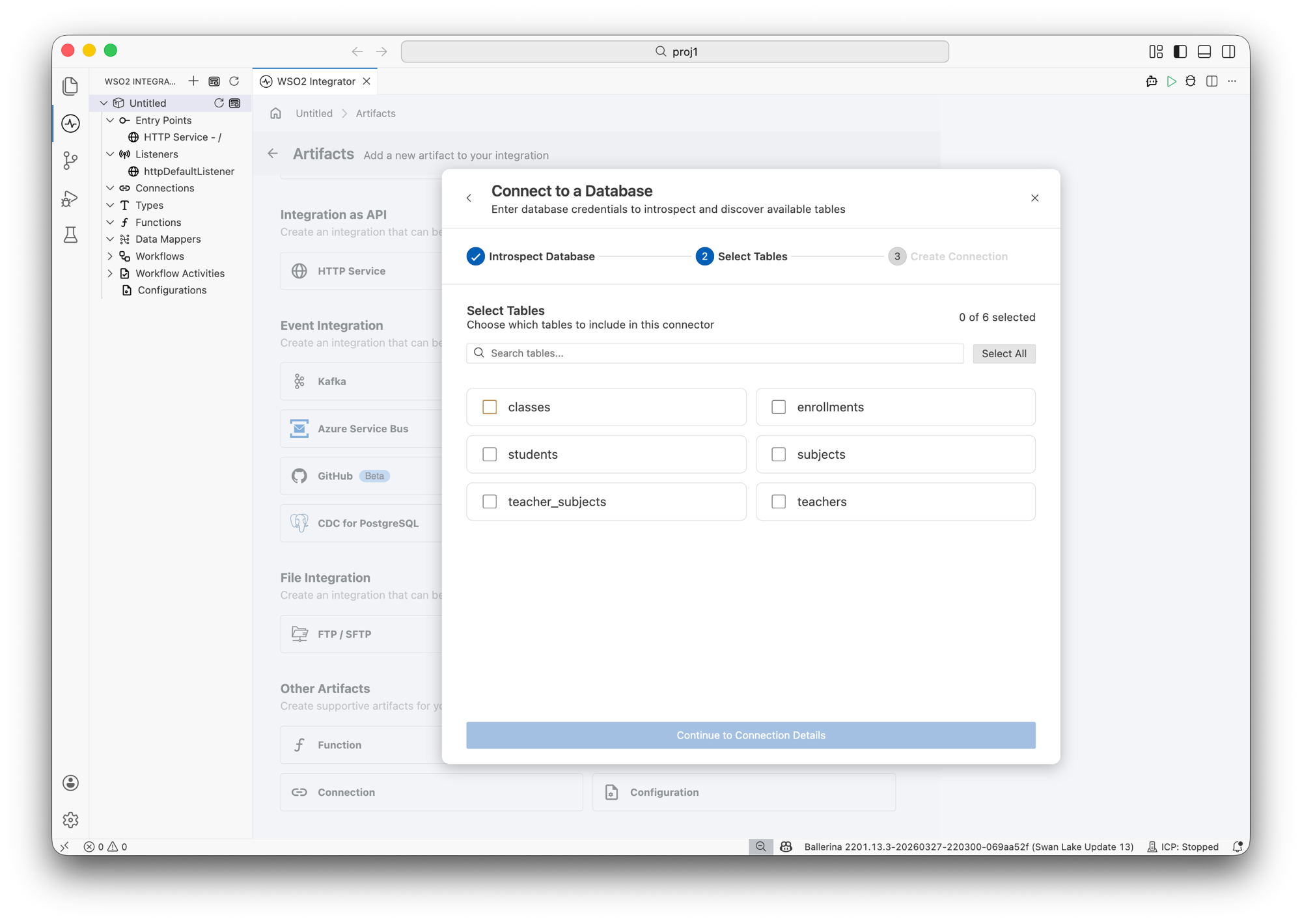1302x924 pixels.
Task: Close the WSO2 Integrator tab
Action: pyautogui.click(x=367, y=81)
